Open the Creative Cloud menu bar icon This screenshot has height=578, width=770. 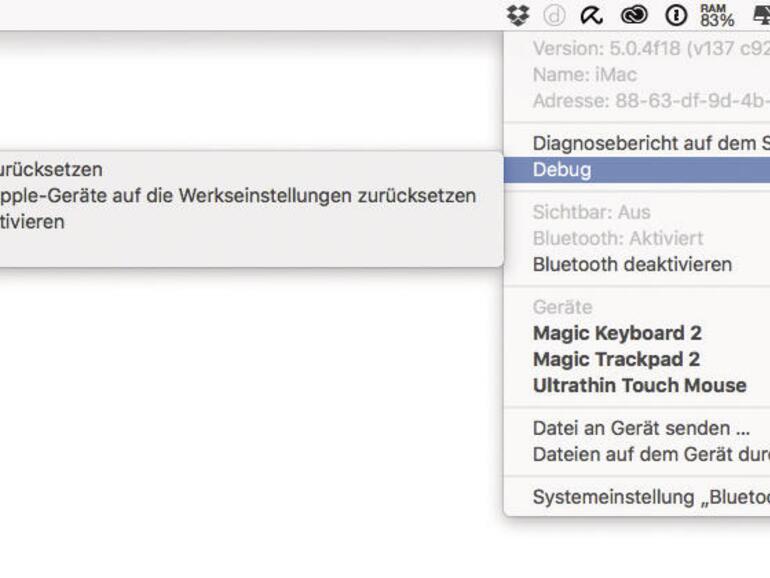coord(634,15)
